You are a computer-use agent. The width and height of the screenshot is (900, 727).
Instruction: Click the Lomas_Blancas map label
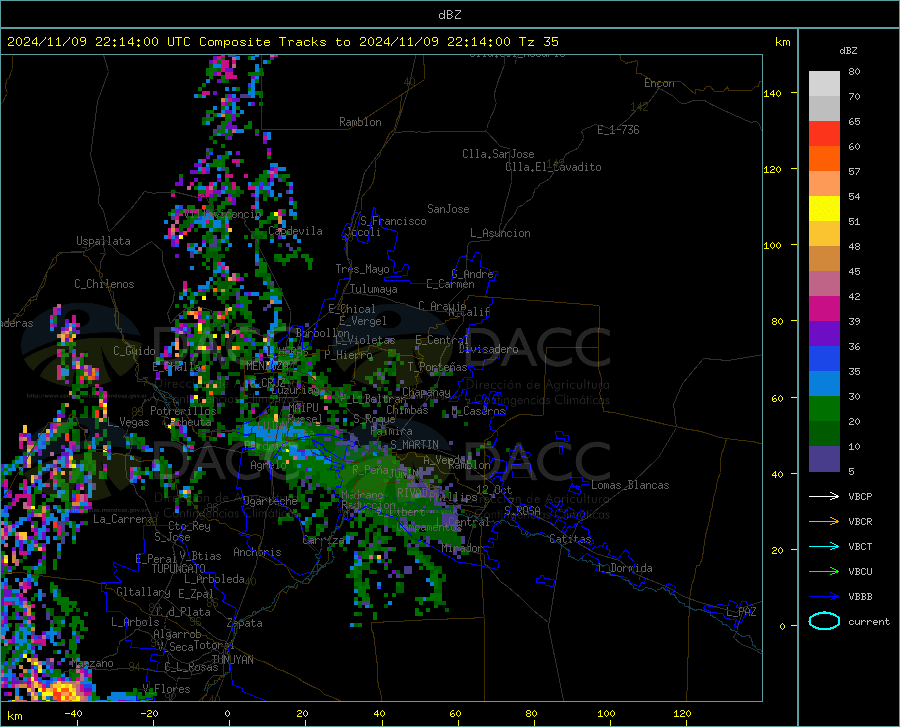(630, 485)
